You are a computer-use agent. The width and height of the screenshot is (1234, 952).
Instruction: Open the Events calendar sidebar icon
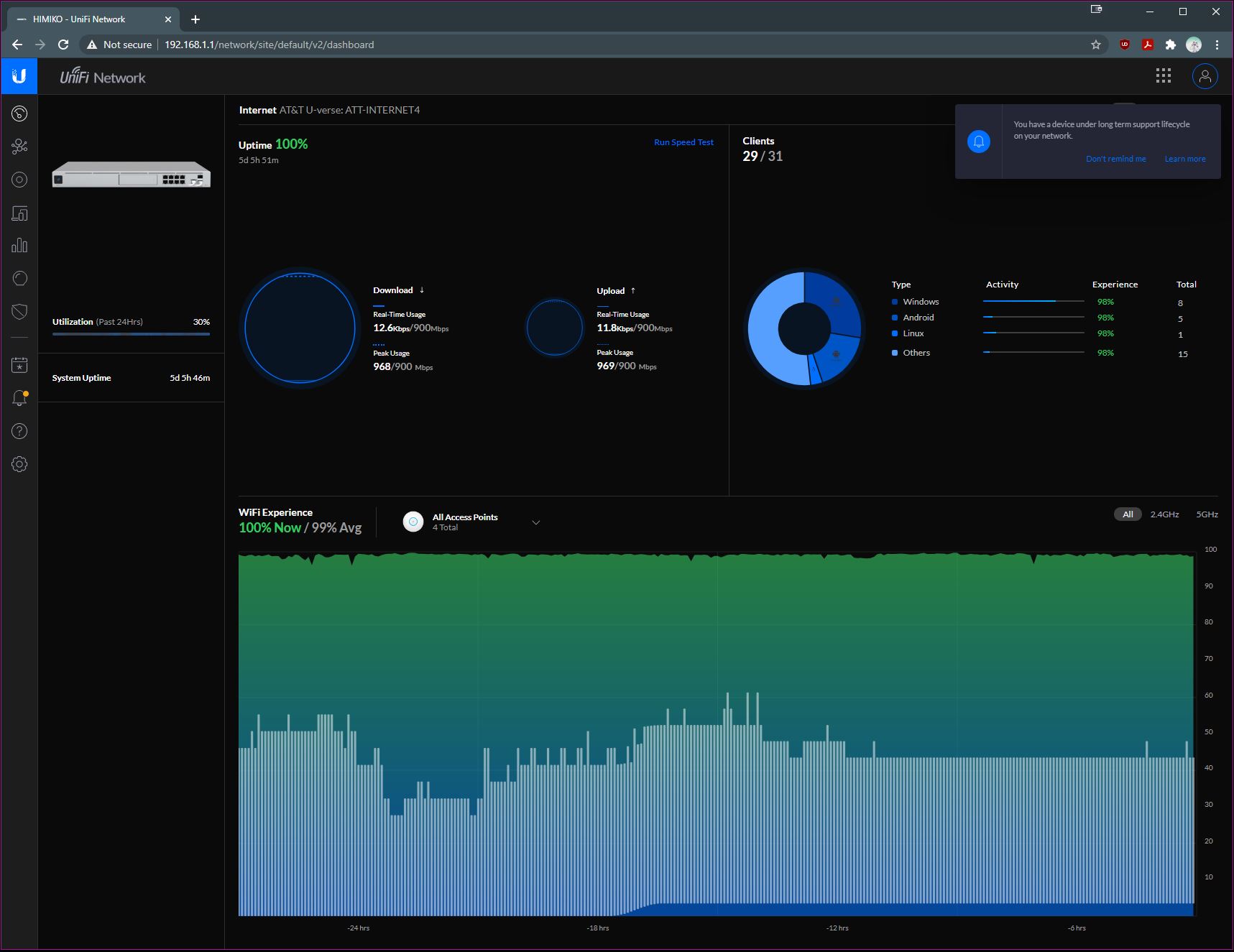coord(19,365)
